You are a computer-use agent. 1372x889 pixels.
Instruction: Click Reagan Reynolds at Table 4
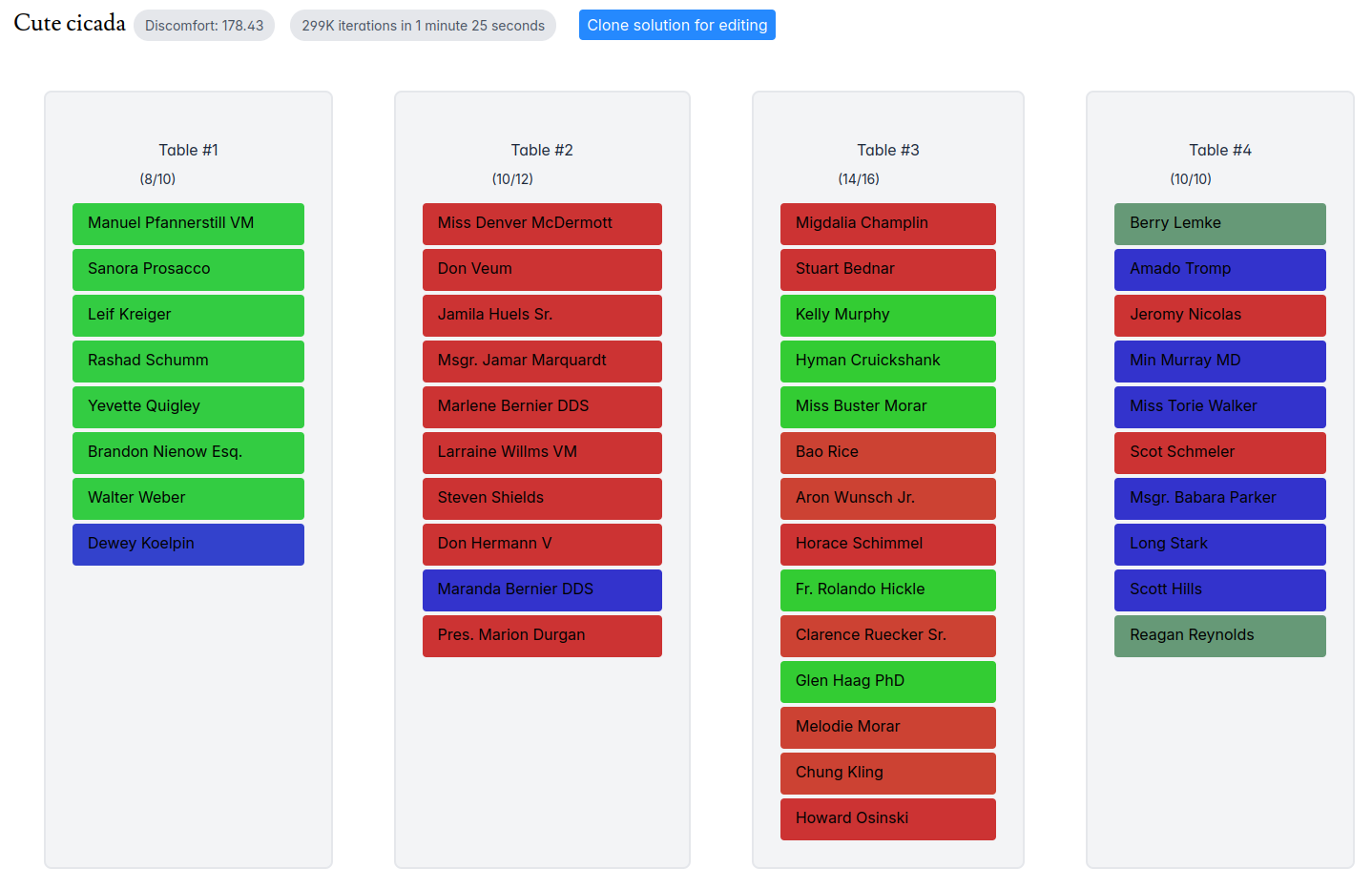[1219, 635]
